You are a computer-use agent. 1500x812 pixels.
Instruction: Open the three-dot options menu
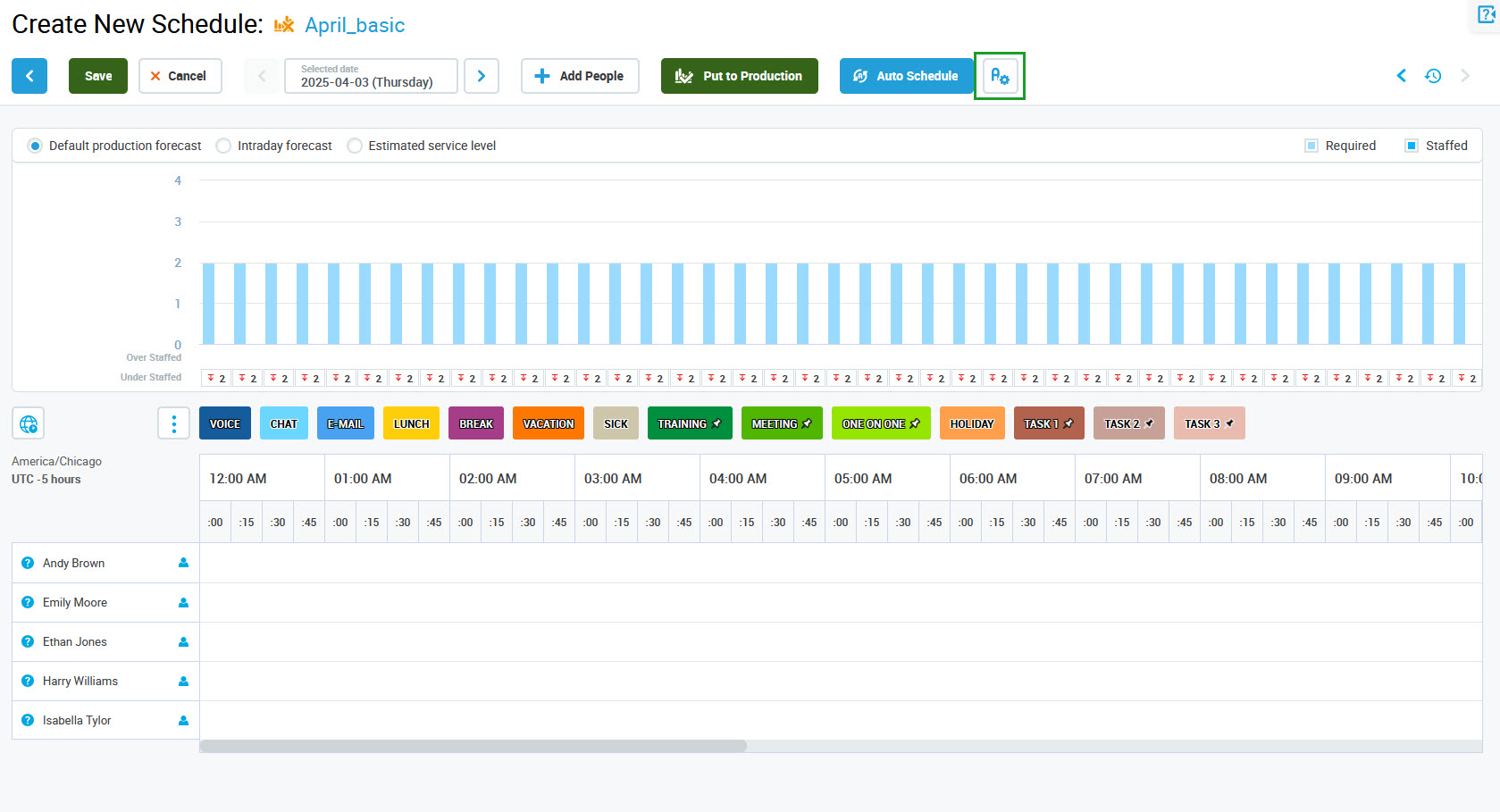click(173, 423)
